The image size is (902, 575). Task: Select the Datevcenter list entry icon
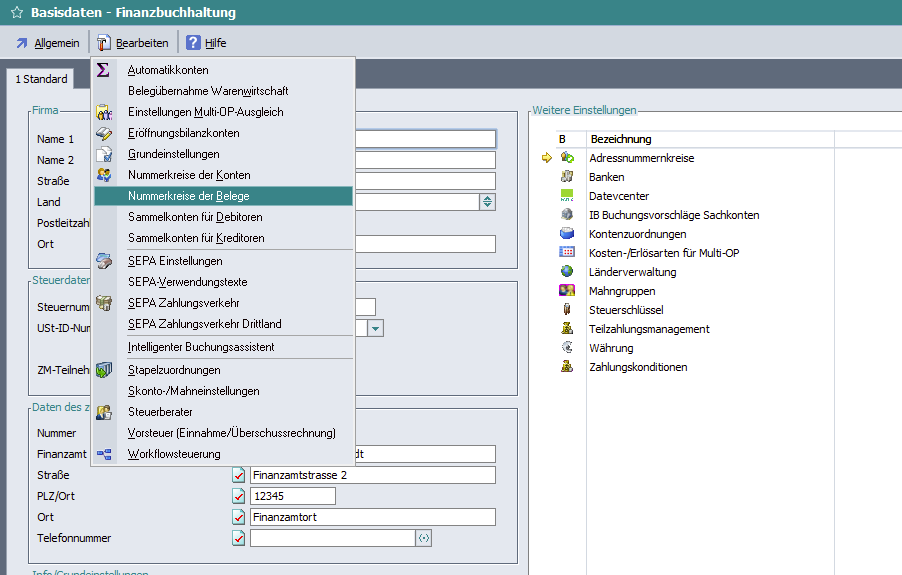(567, 196)
